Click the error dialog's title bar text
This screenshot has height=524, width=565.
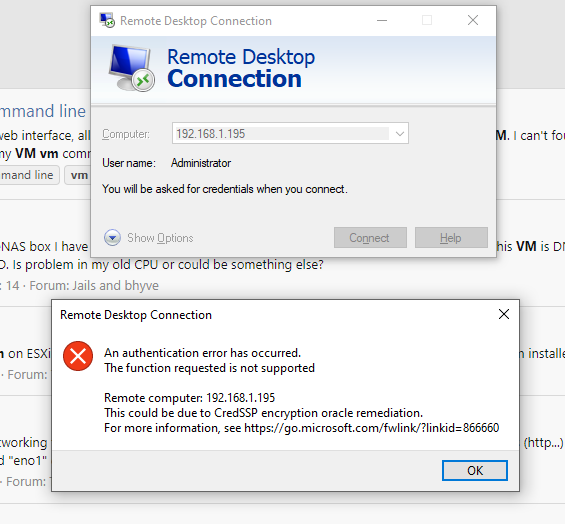click(136, 315)
